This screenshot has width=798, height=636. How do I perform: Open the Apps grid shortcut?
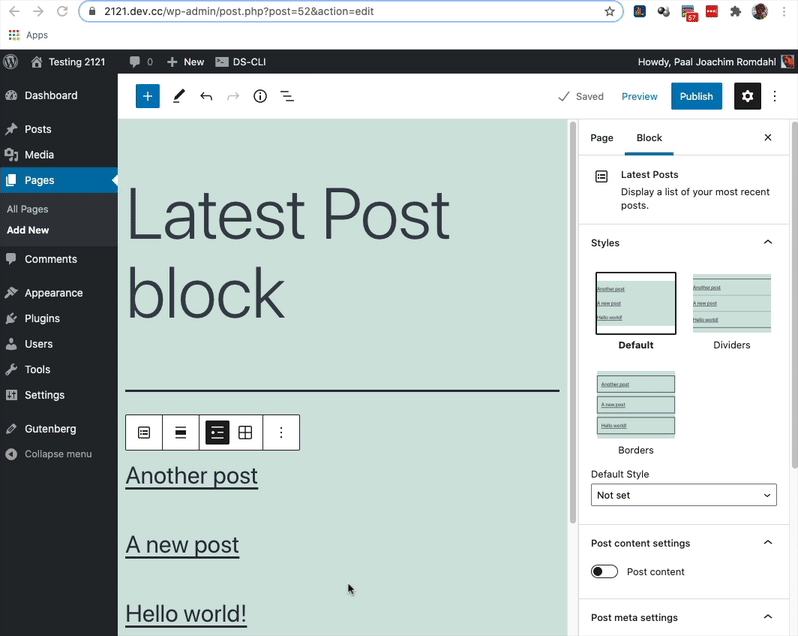point(28,35)
